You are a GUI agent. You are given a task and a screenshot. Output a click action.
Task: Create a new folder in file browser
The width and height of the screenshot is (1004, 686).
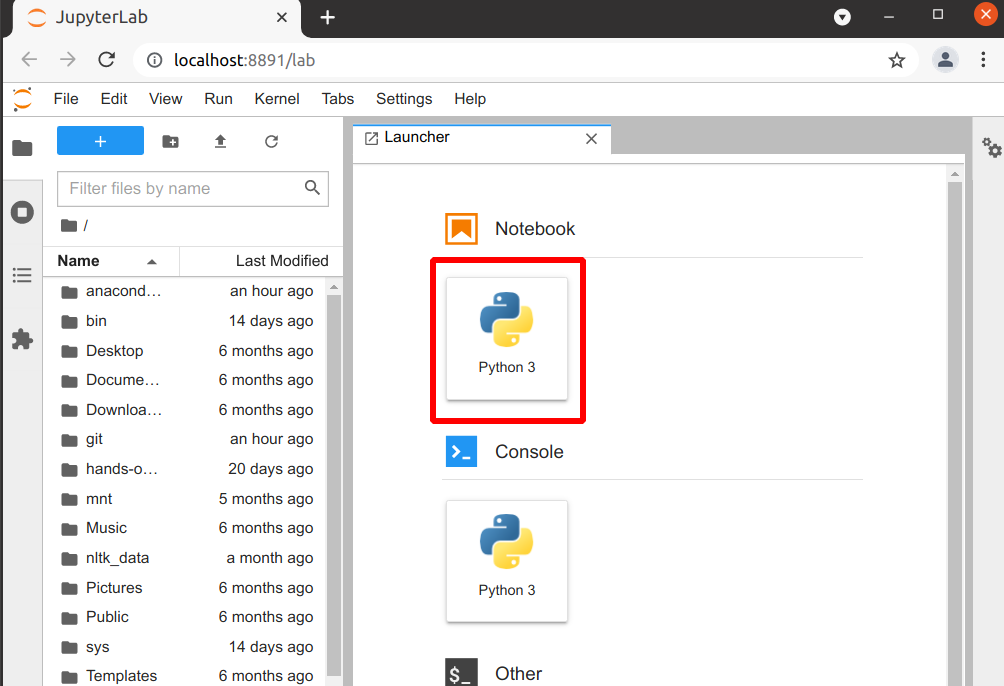[170, 142]
